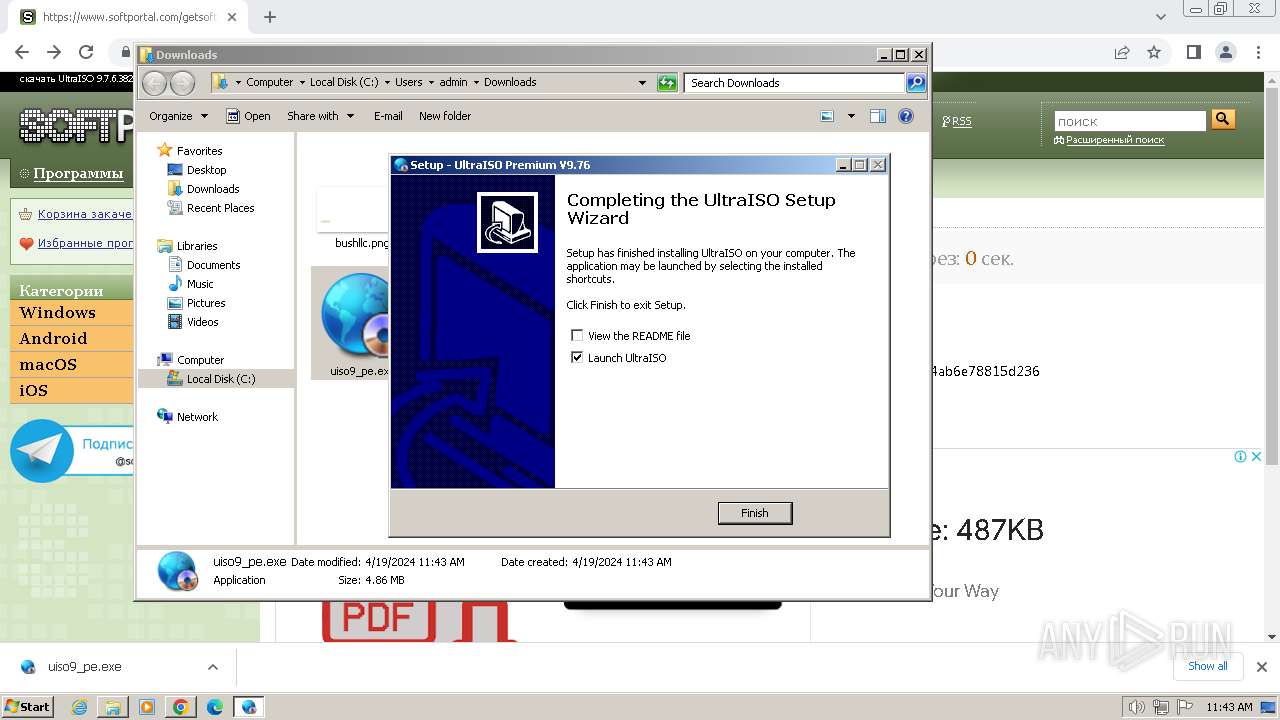Open the iOS category
Screen dimensions: 1280x720
tap(71, 391)
